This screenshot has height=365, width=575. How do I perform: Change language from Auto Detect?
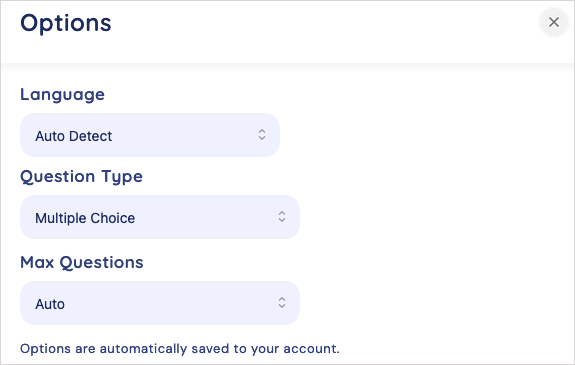click(150, 135)
